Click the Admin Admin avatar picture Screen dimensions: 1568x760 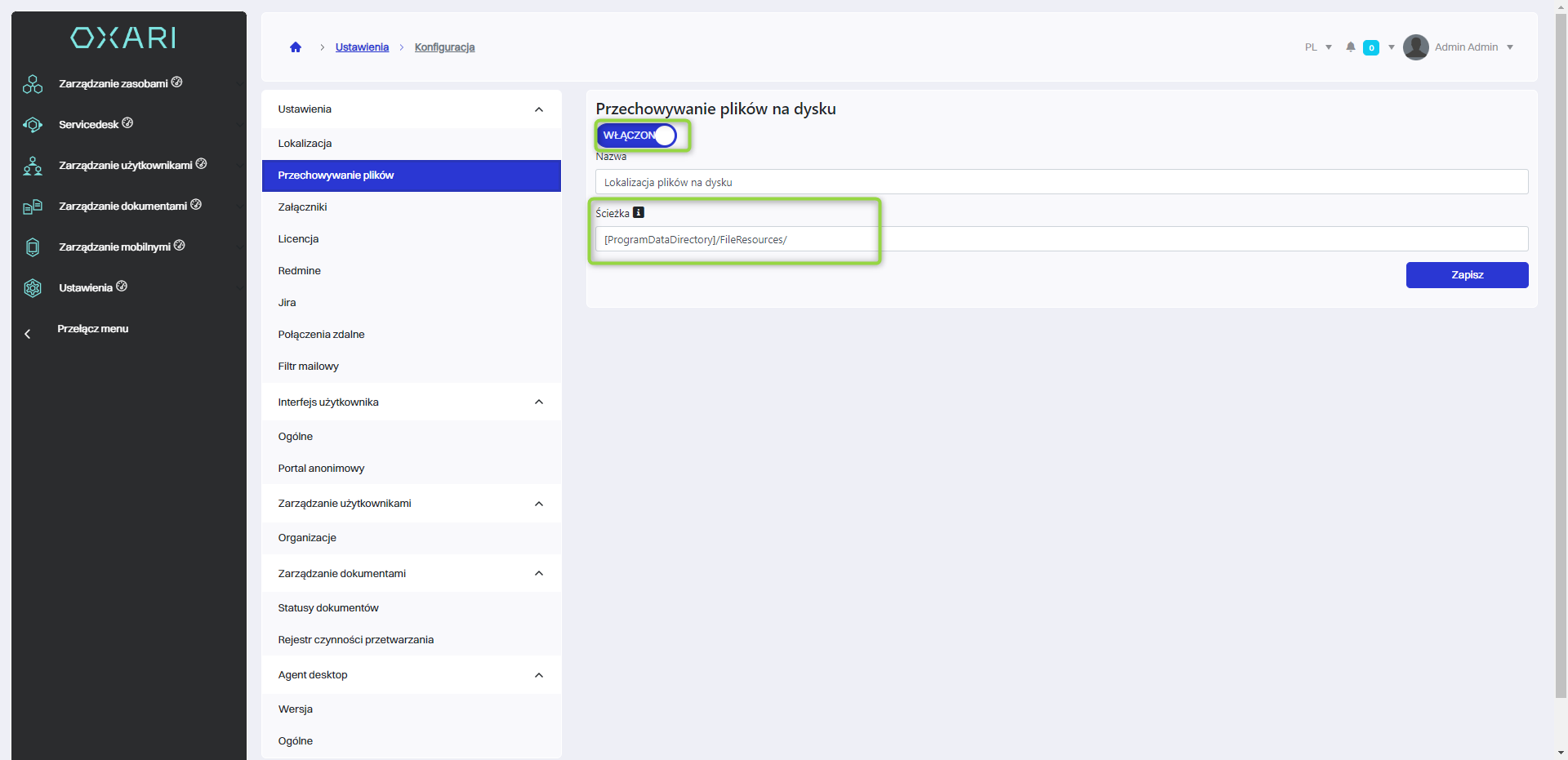click(x=1415, y=47)
